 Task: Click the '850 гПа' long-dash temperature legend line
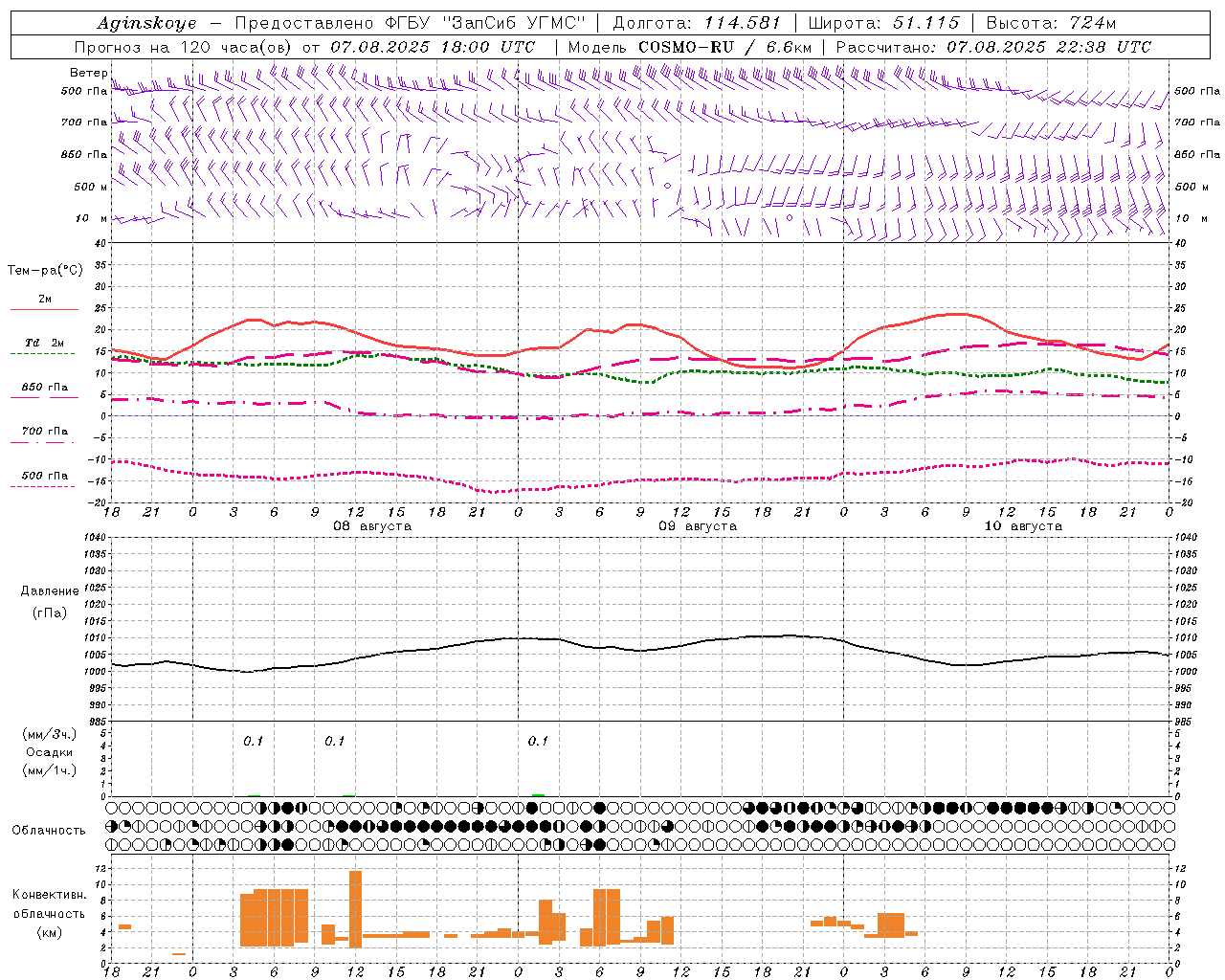click(44, 398)
